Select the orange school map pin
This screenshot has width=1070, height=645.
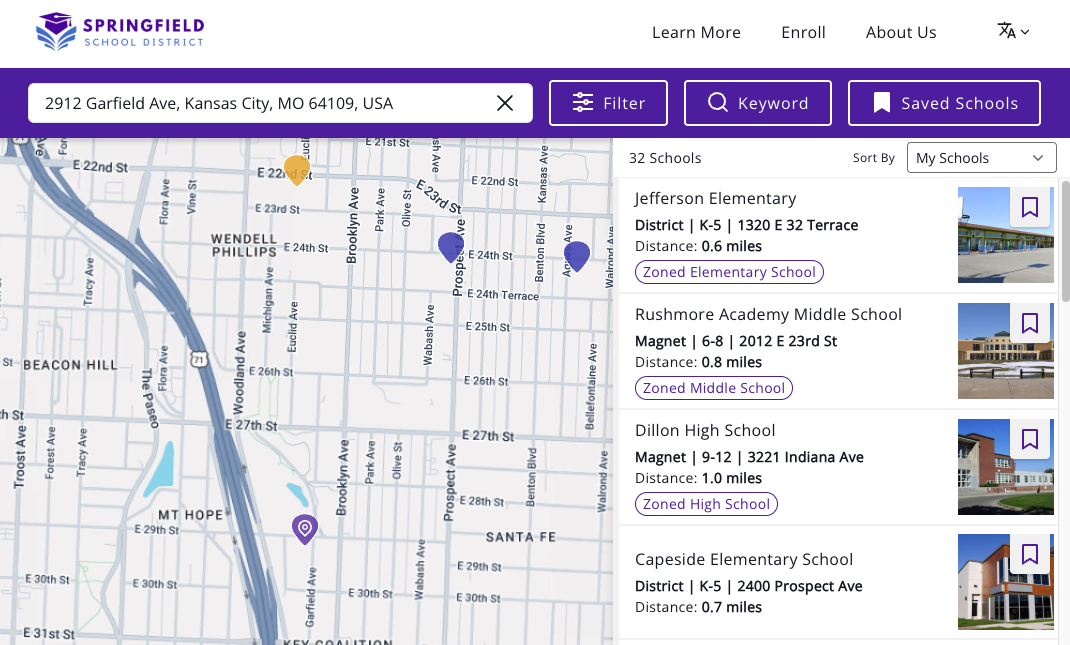297,169
